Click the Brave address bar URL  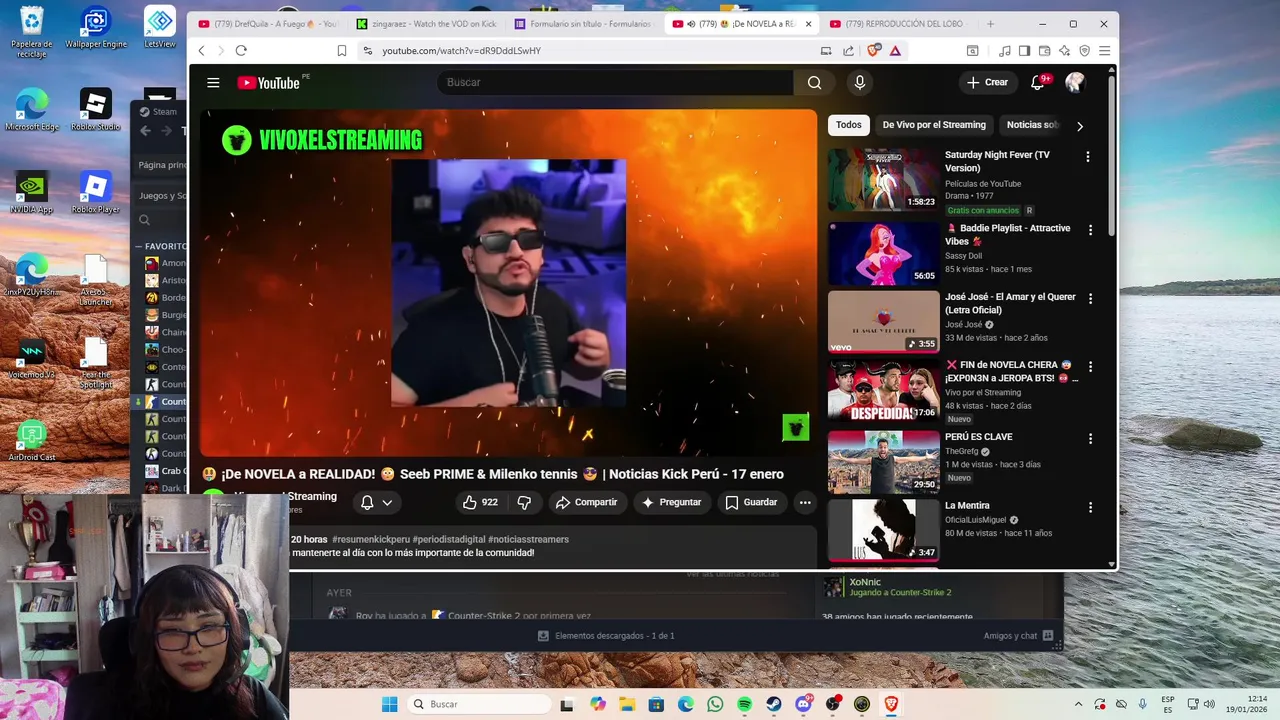point(461,50)
